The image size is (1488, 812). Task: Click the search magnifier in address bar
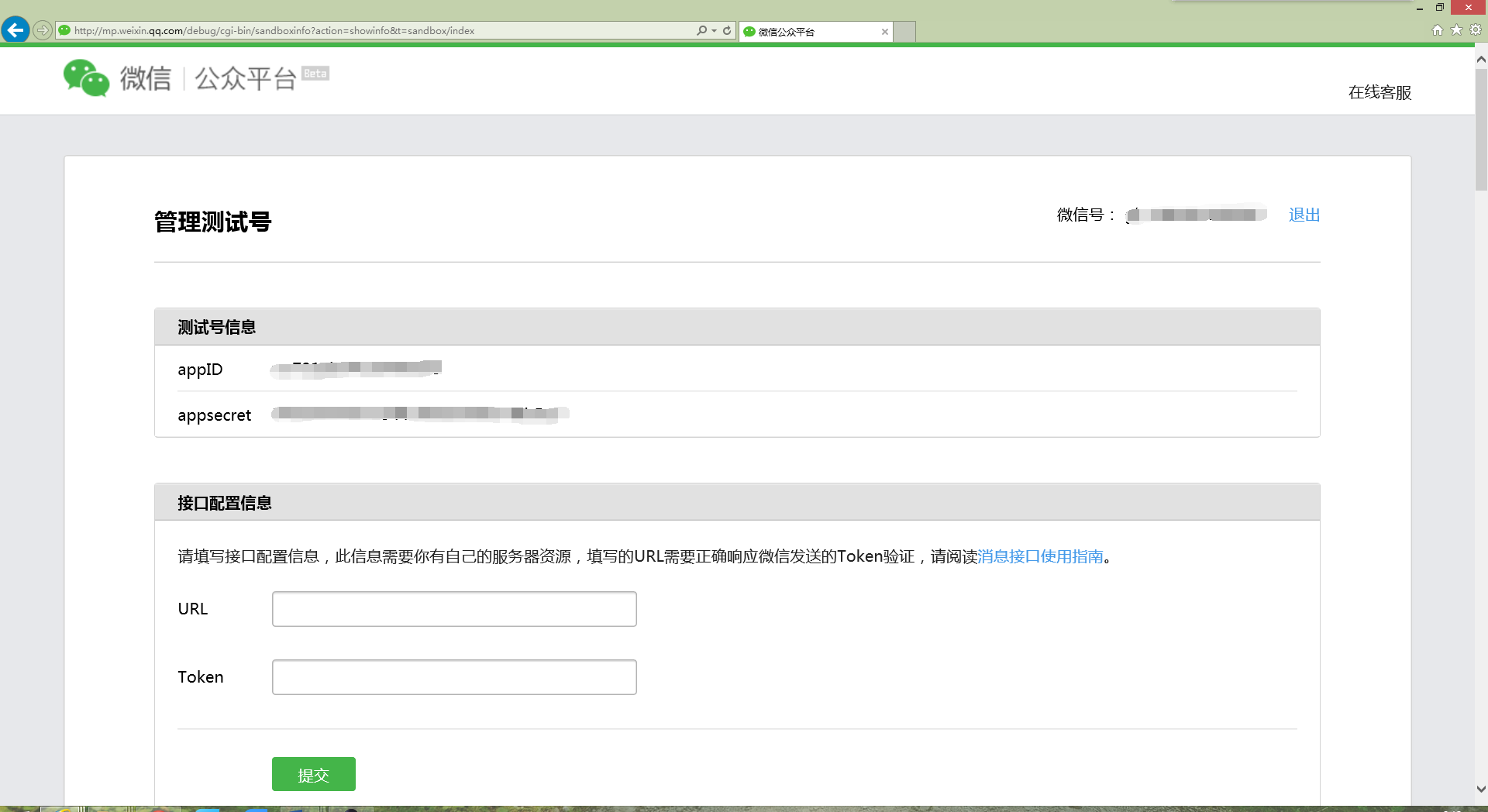coord(701,30)
